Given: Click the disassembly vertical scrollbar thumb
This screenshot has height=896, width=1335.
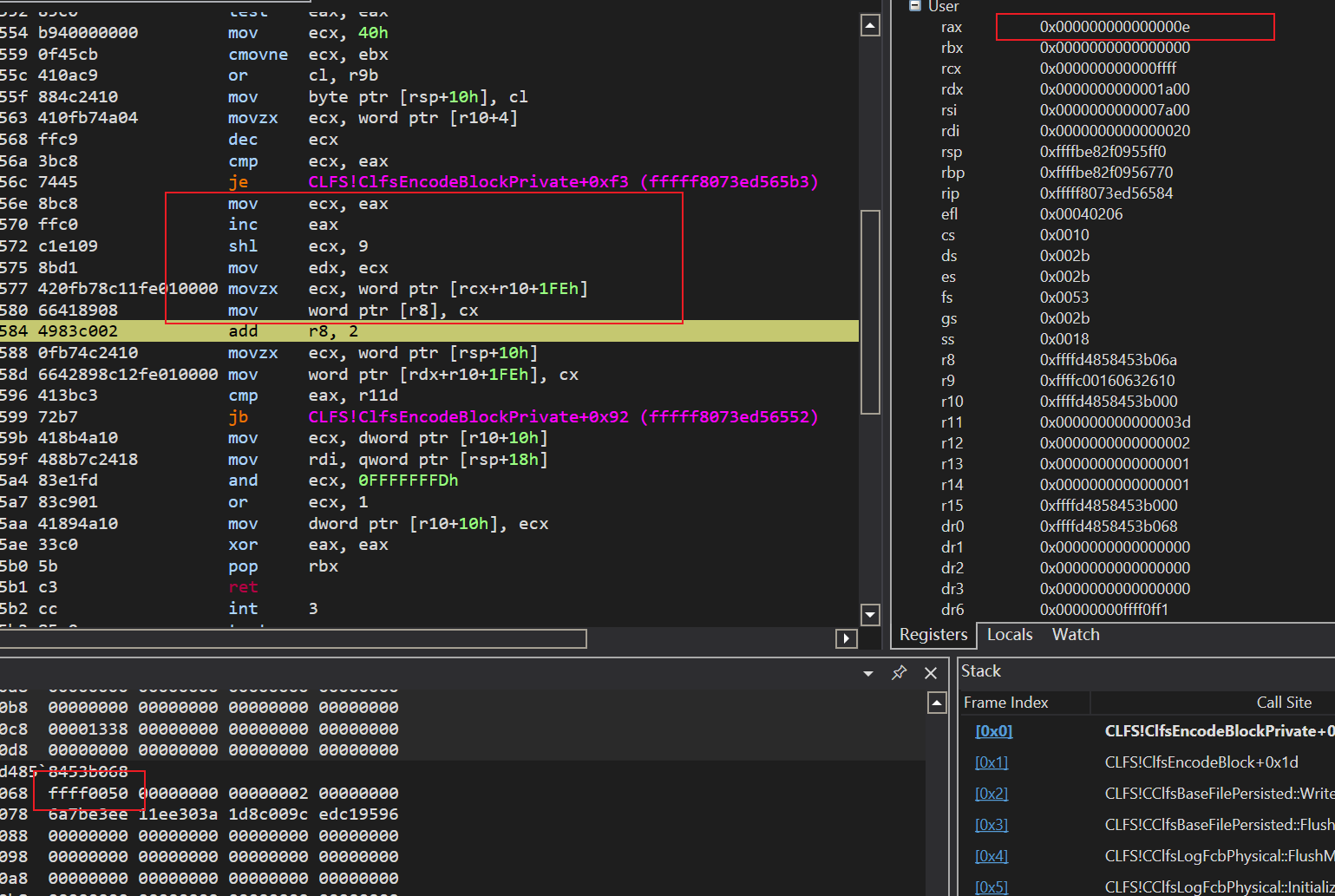Looking at the screenshot, I should click(x=870, y=312).
